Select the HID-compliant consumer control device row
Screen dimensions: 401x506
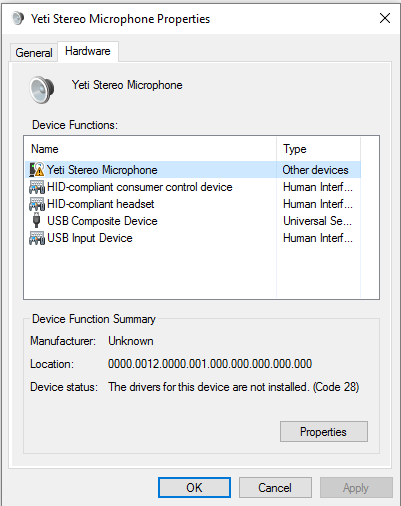point(193,187)
